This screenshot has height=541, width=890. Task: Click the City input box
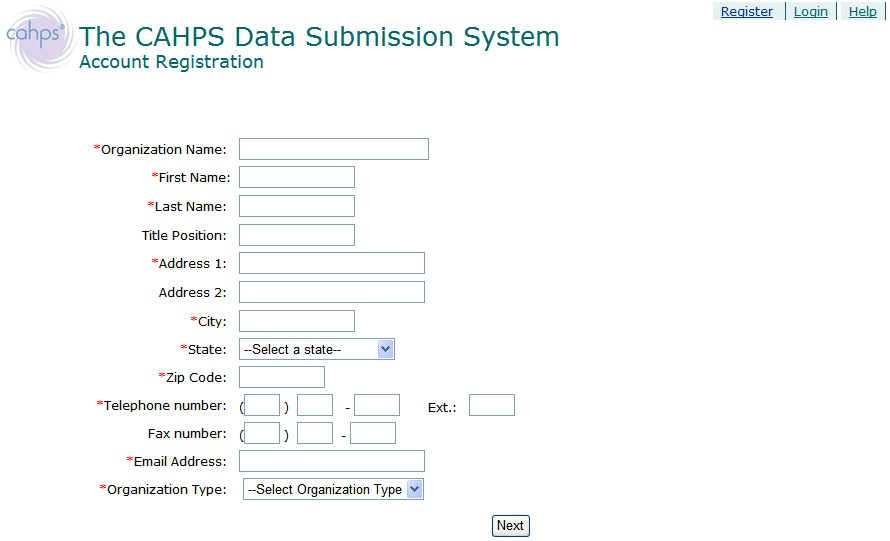pos(296,321)
